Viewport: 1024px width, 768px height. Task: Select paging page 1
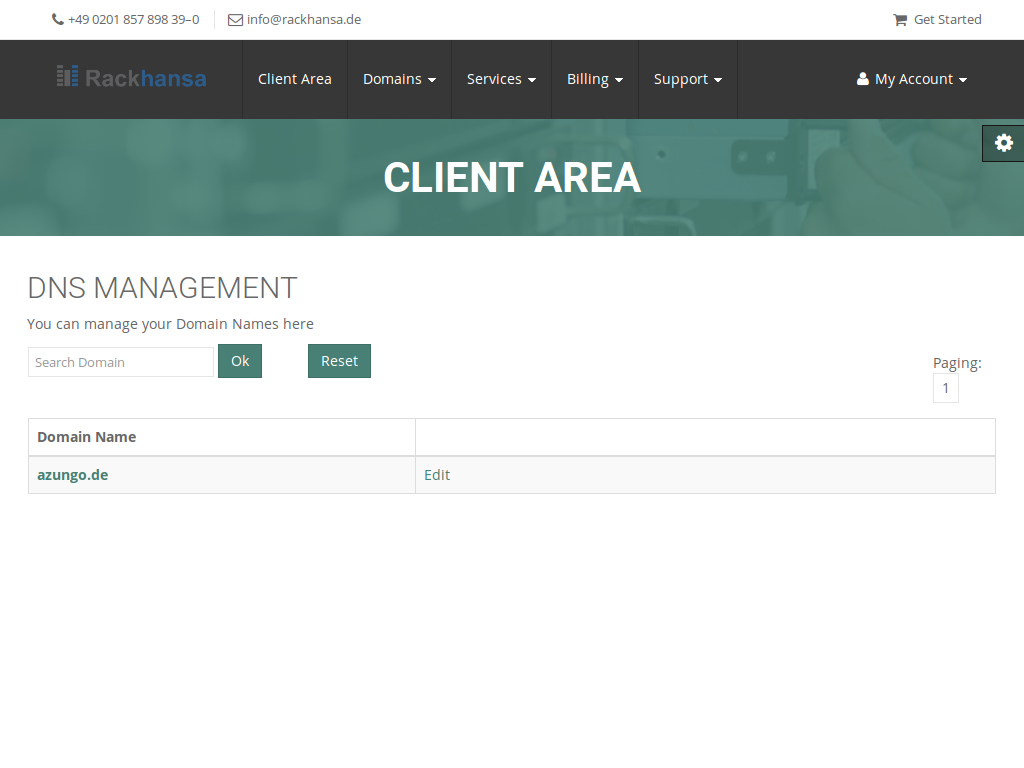(945, 388)
